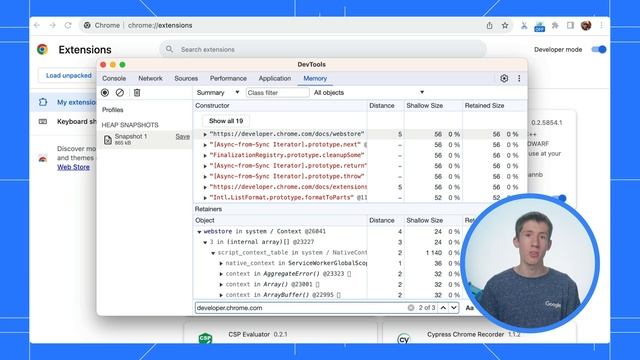The image size is (640, 360).
Task: Clear the developer.chrome.com search text
Action: click(x=411, y=308)
